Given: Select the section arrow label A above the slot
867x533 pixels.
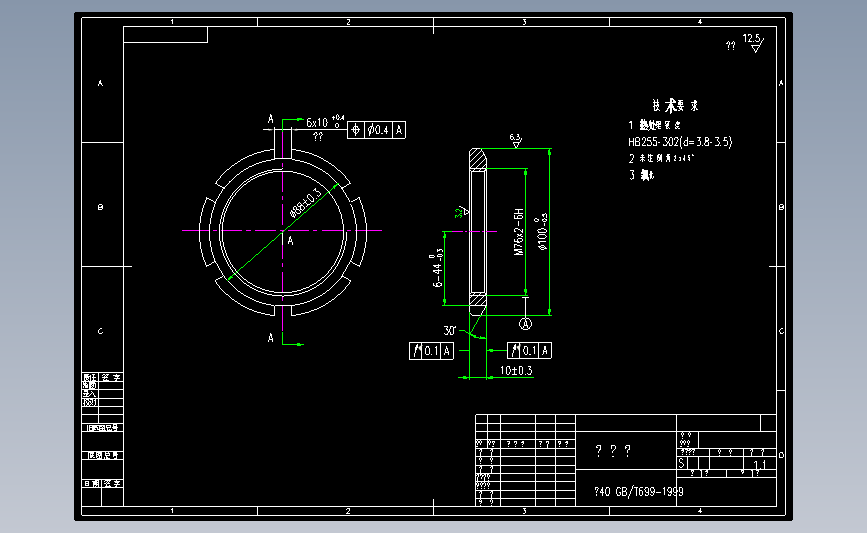Looking at the screenshot, I should point(270,119).
